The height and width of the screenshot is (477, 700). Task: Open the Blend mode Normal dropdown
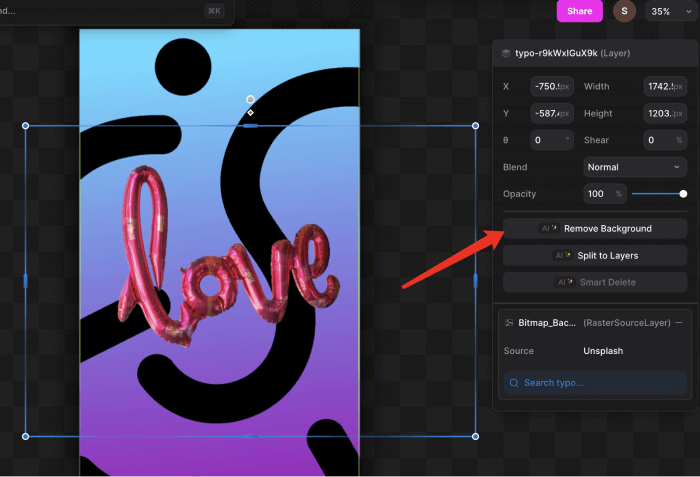pos(635,167)
